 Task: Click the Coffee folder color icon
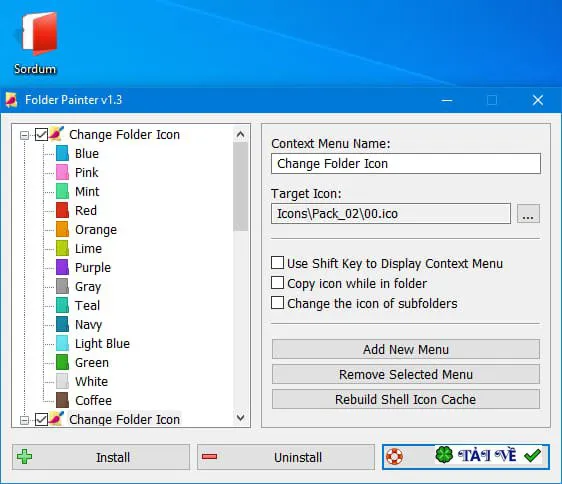coord(62,400)
